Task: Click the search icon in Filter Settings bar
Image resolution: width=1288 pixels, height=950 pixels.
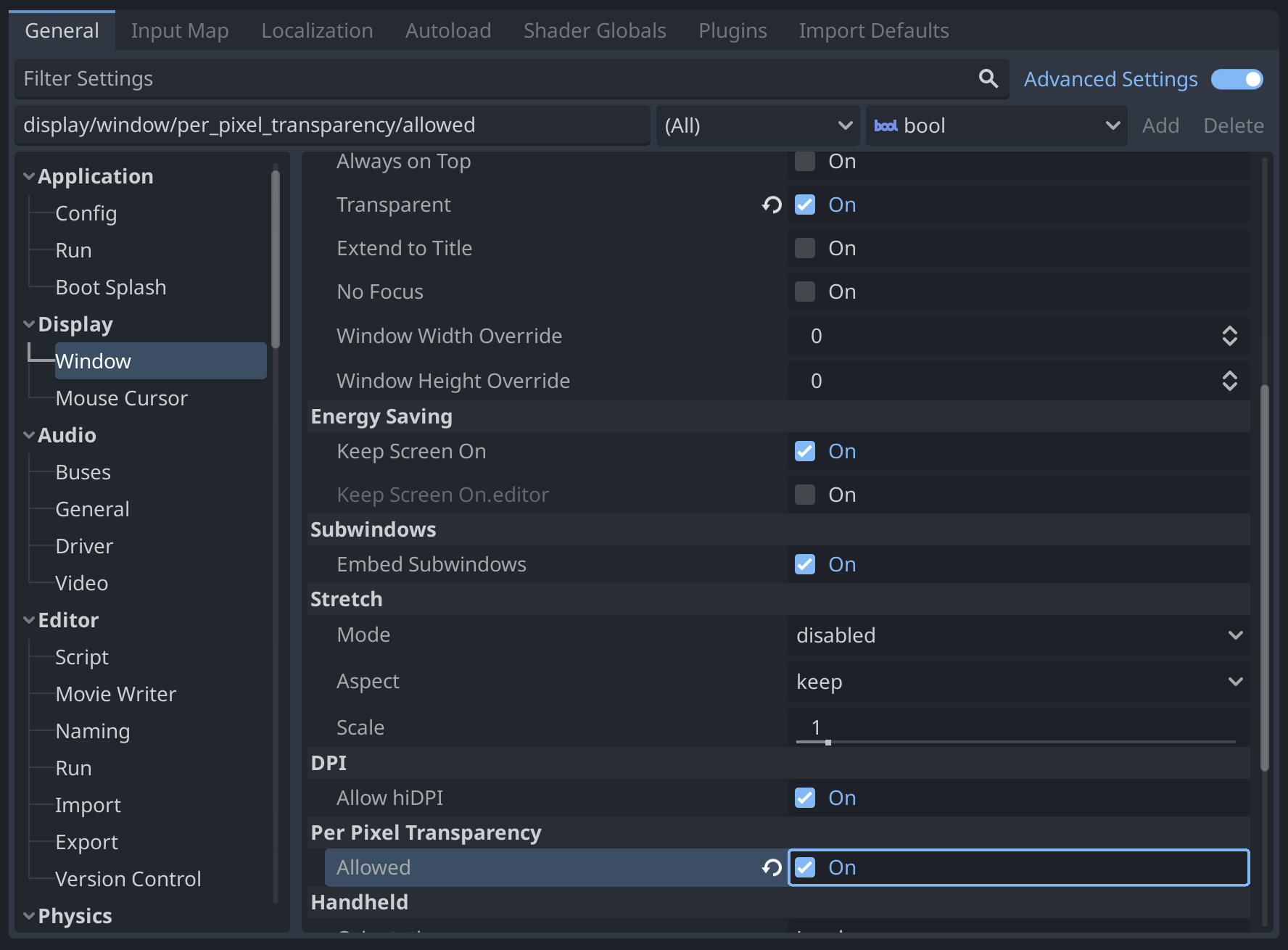Action: [988, 78]
